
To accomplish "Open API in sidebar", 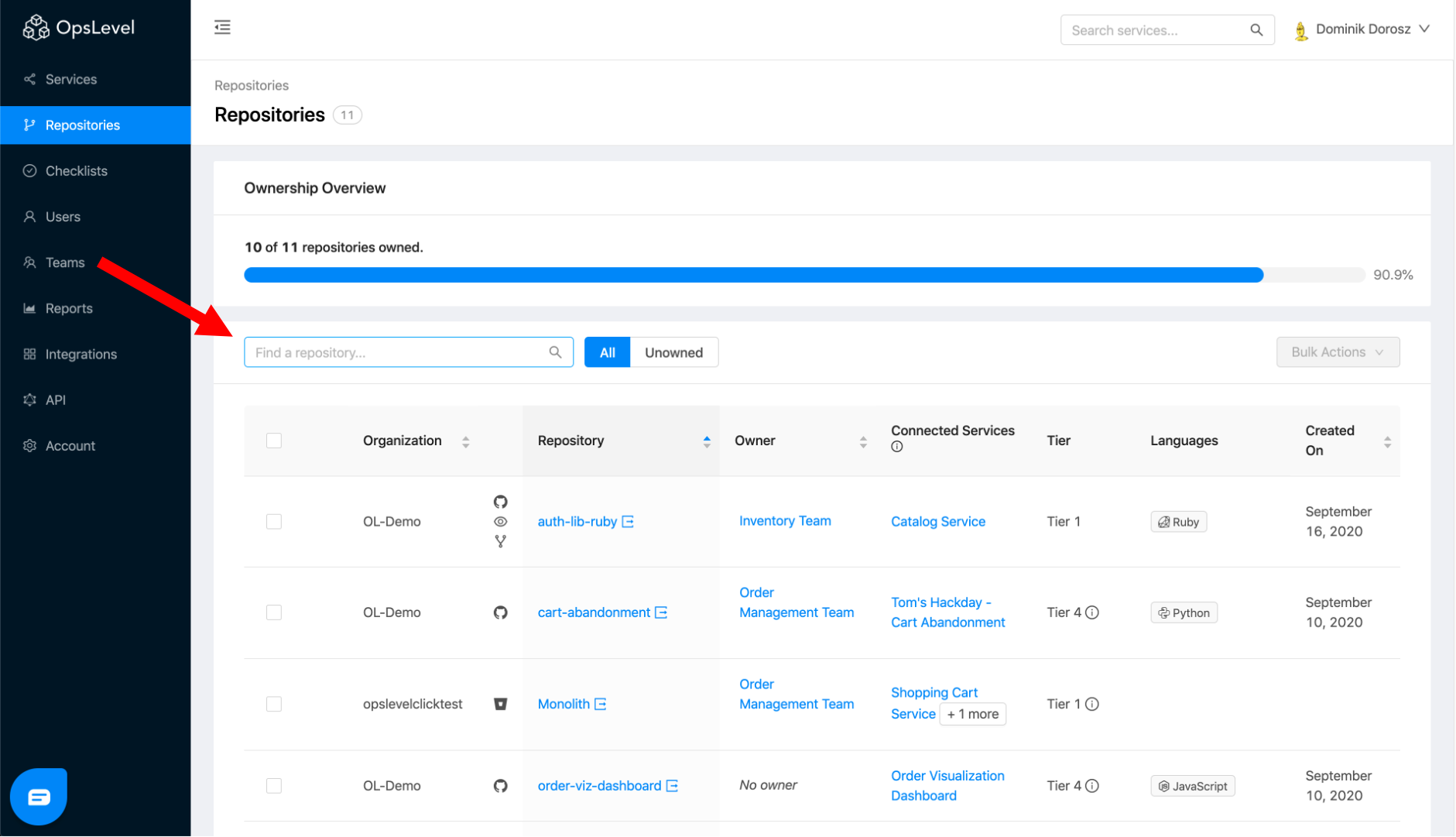I will pos(95,400).
